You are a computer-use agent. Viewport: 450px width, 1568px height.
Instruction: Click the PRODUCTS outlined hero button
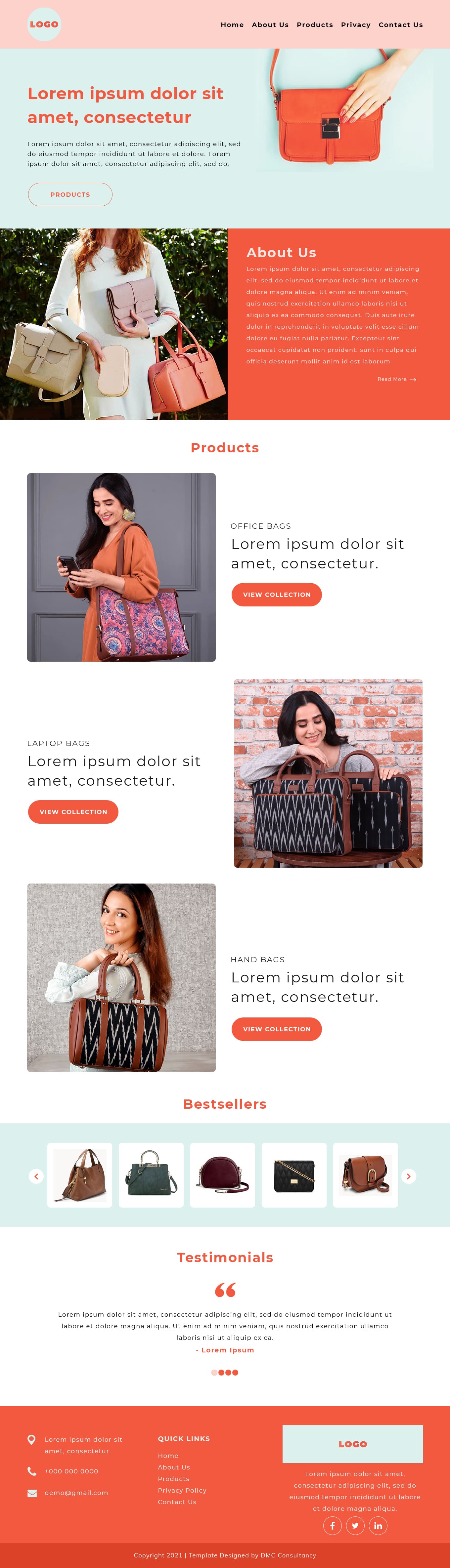click(x=70, y=195)
